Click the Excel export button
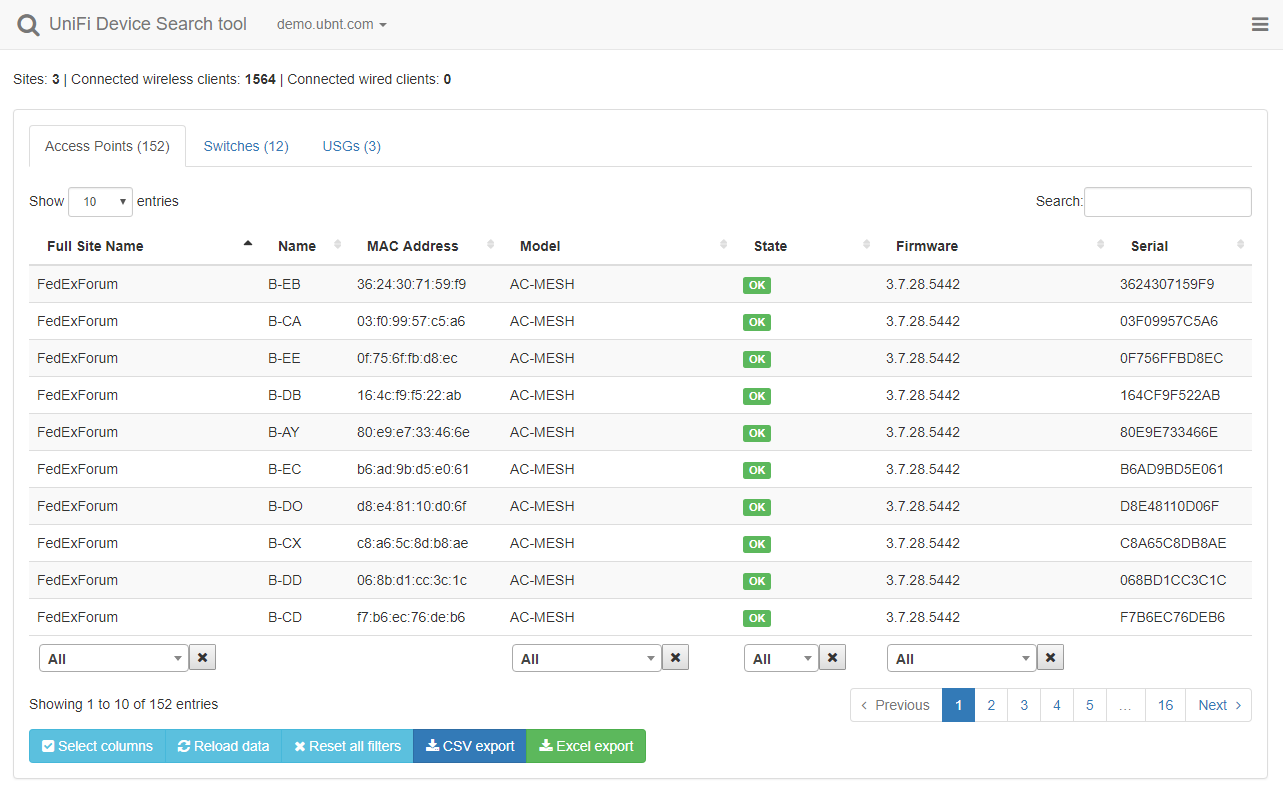This screenshot has width=1283, height=795. (x=585, y=746)
